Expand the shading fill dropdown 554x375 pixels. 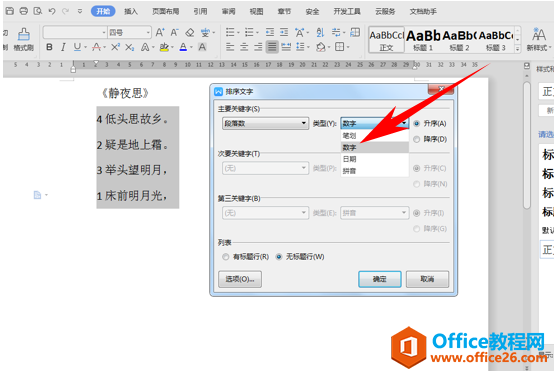[329, 47]
